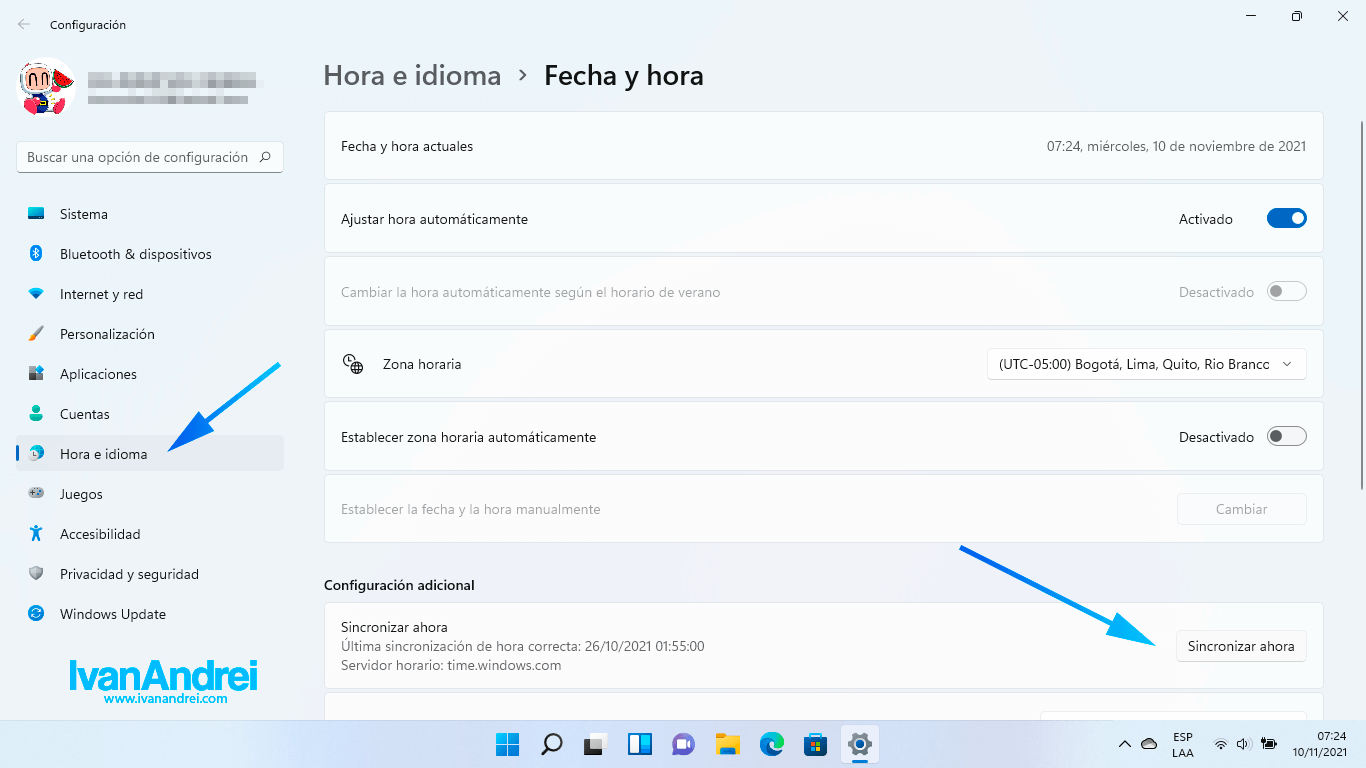Click the Wi-Fi tray icon
Screen dimensions: 1366x768
(1220, 744)
